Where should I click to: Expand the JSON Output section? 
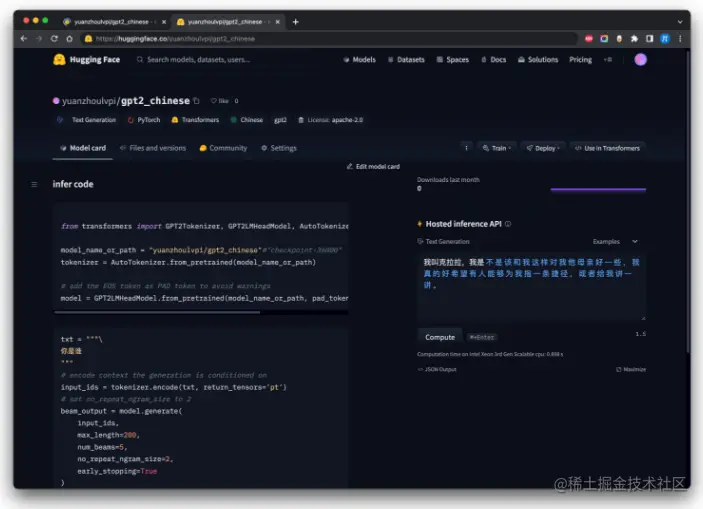click(x=437, y=370)
